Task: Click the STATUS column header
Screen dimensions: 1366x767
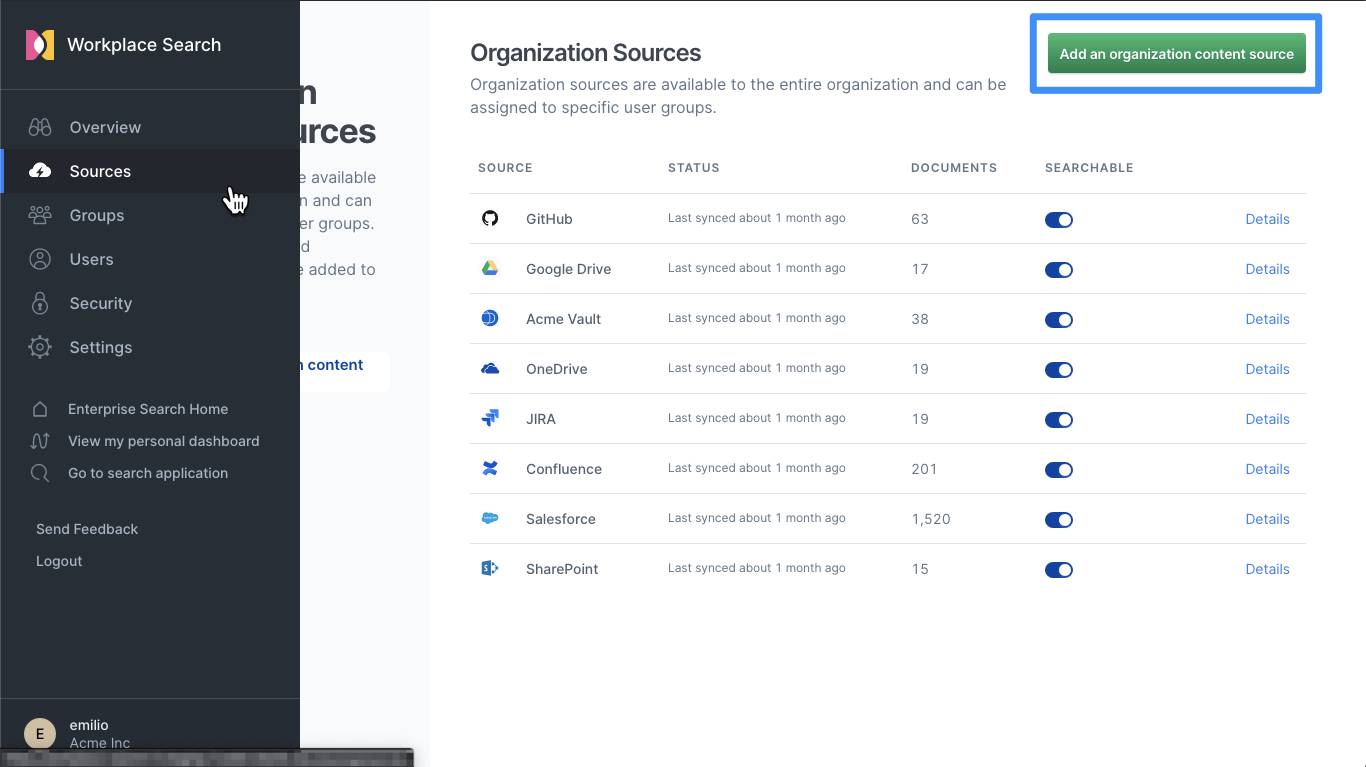Action: tap(694, 168)
